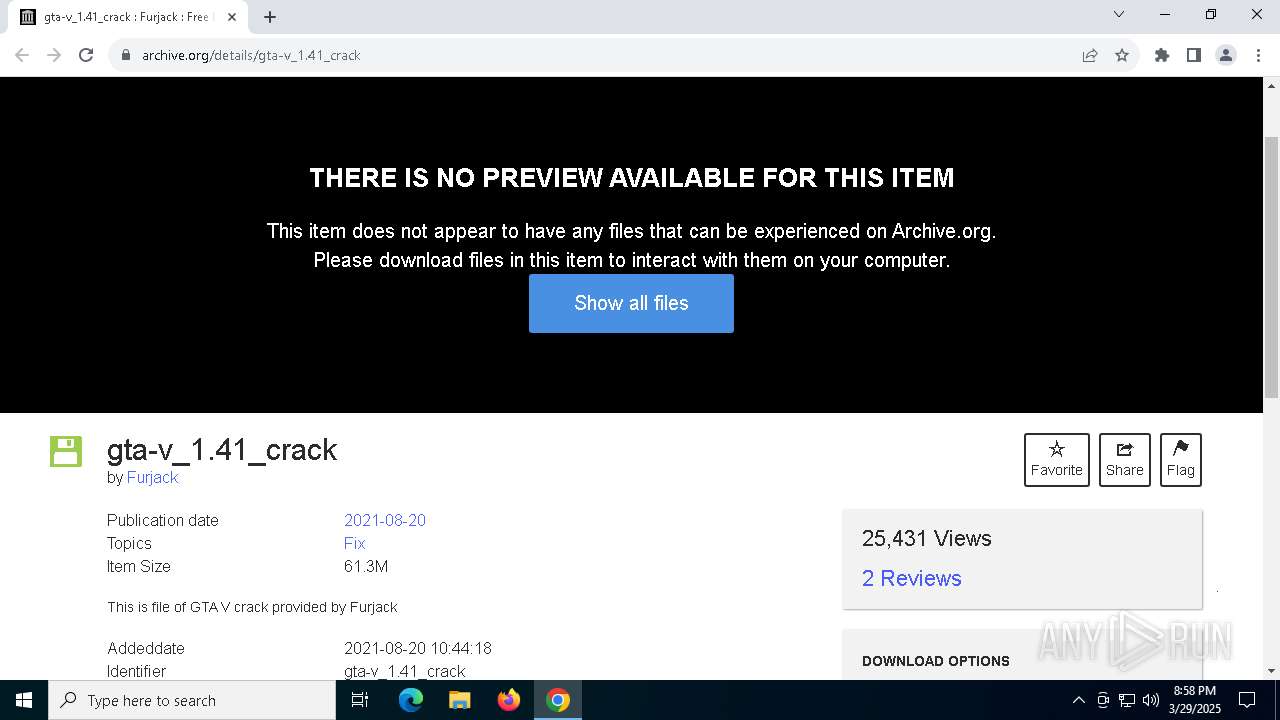Viewport: 1280px width, 720px height.
Task: Open the Extensions puzzle menu
Action: click(1162, 55)
